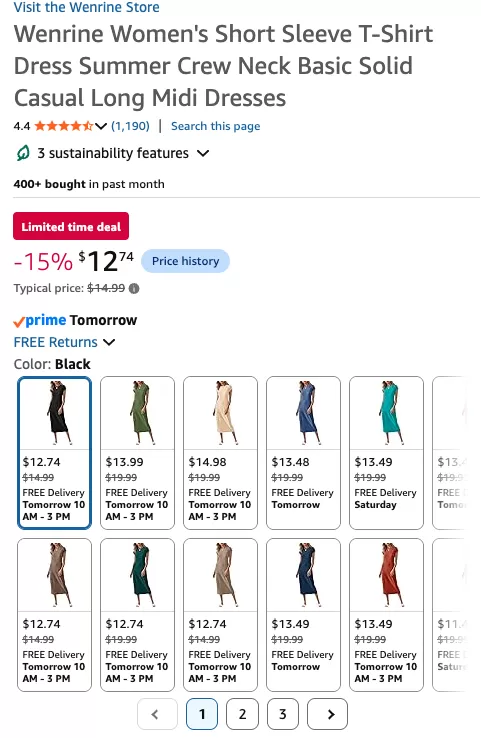Click Search this page link
This screenshot has width=481, height=738.
point(216,126)
